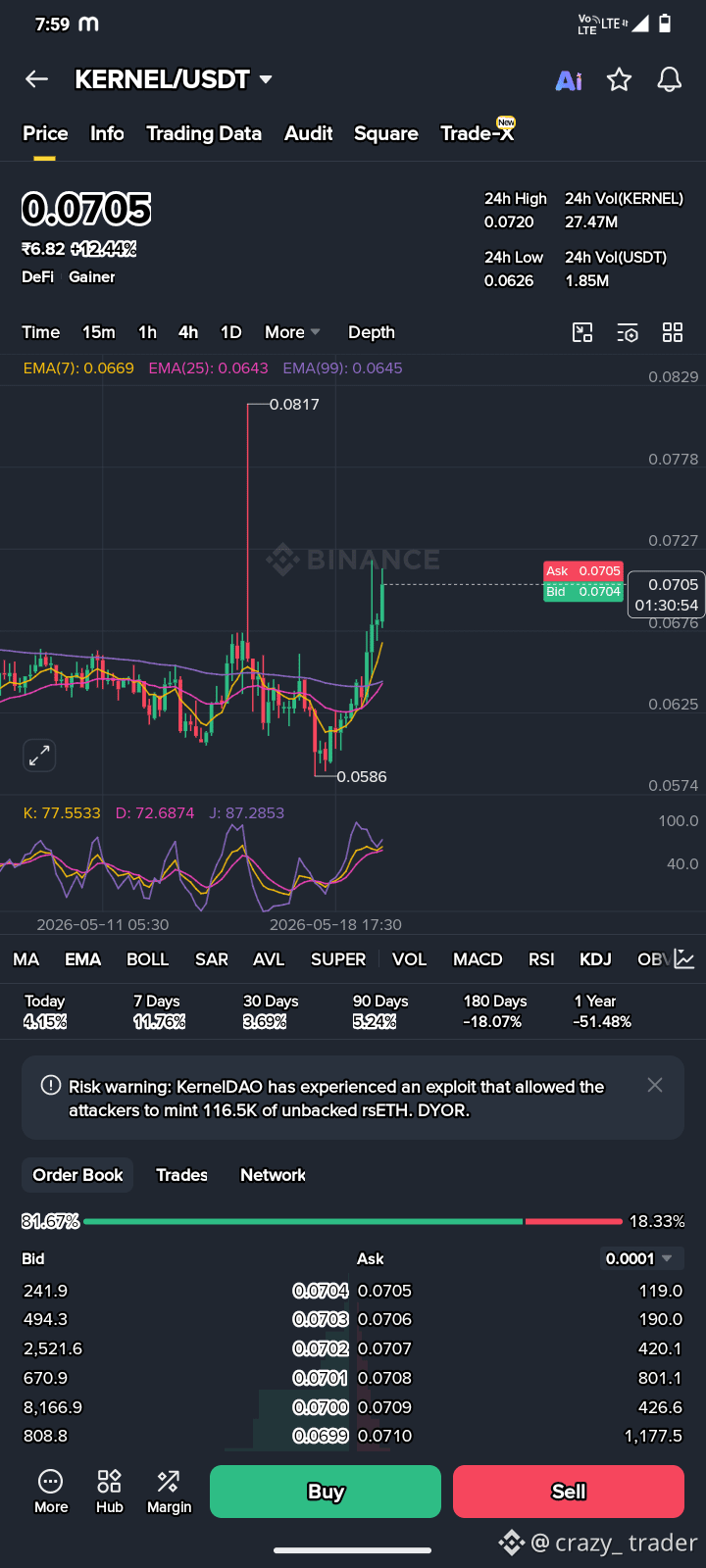Tap the current price 0.0705 headline
The height and width of the screenshot is (1568, 706).
tap(86, 209)
